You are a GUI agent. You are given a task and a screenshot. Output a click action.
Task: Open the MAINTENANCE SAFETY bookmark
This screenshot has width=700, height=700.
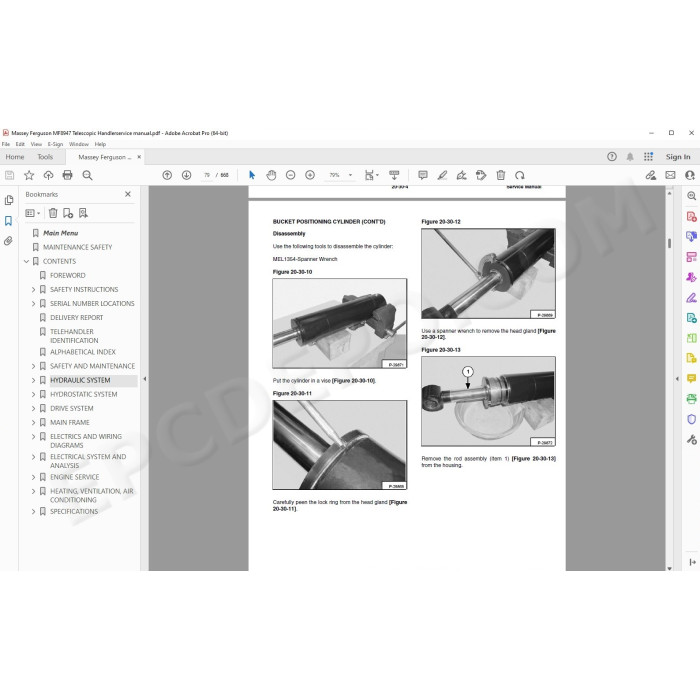tap(78, 247)
